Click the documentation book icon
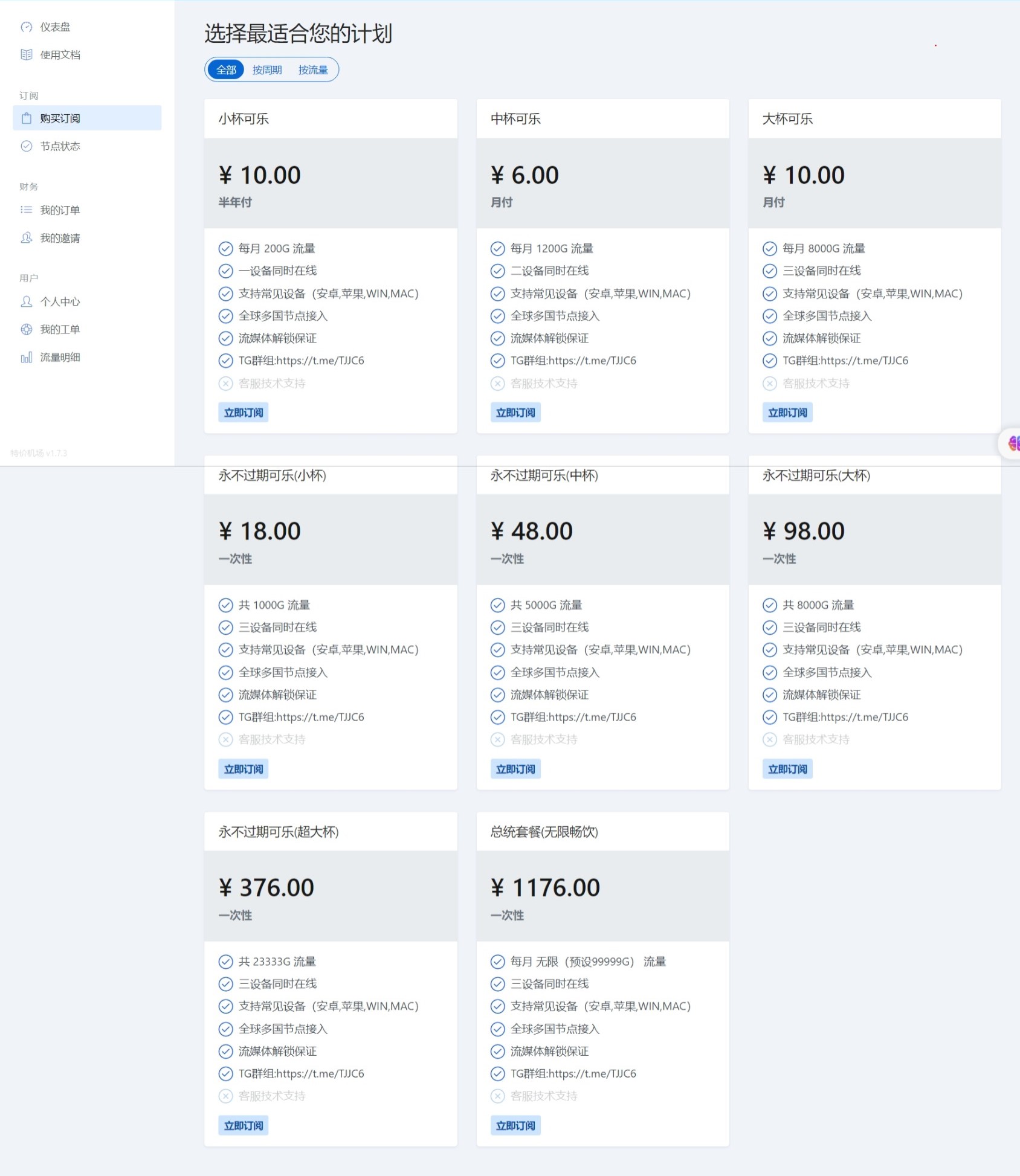1020x1176 pixels. [x=27, y=55]
